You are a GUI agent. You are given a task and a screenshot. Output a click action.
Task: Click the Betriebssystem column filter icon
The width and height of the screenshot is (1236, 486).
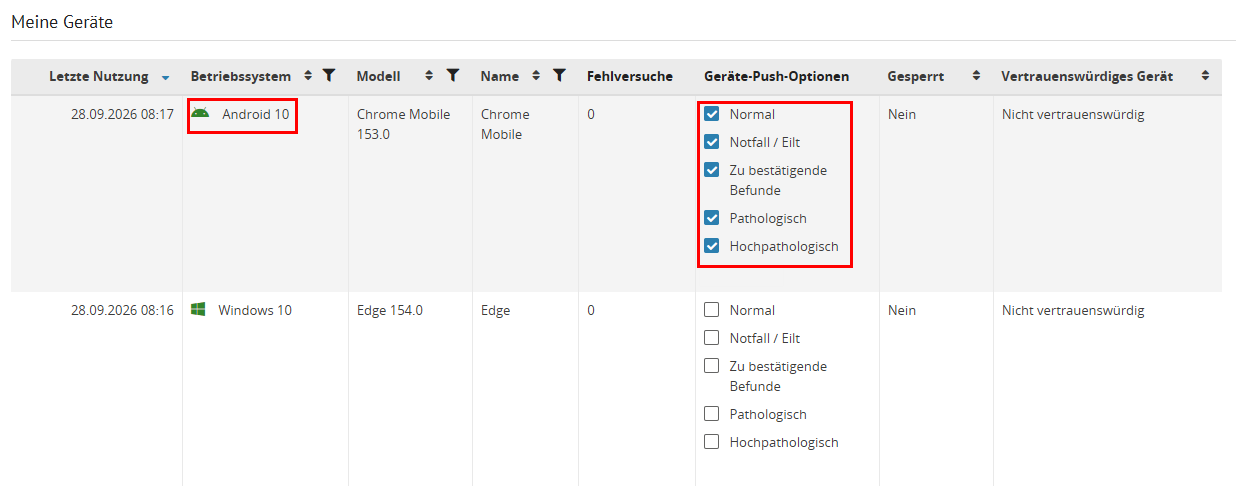[329, 76]
